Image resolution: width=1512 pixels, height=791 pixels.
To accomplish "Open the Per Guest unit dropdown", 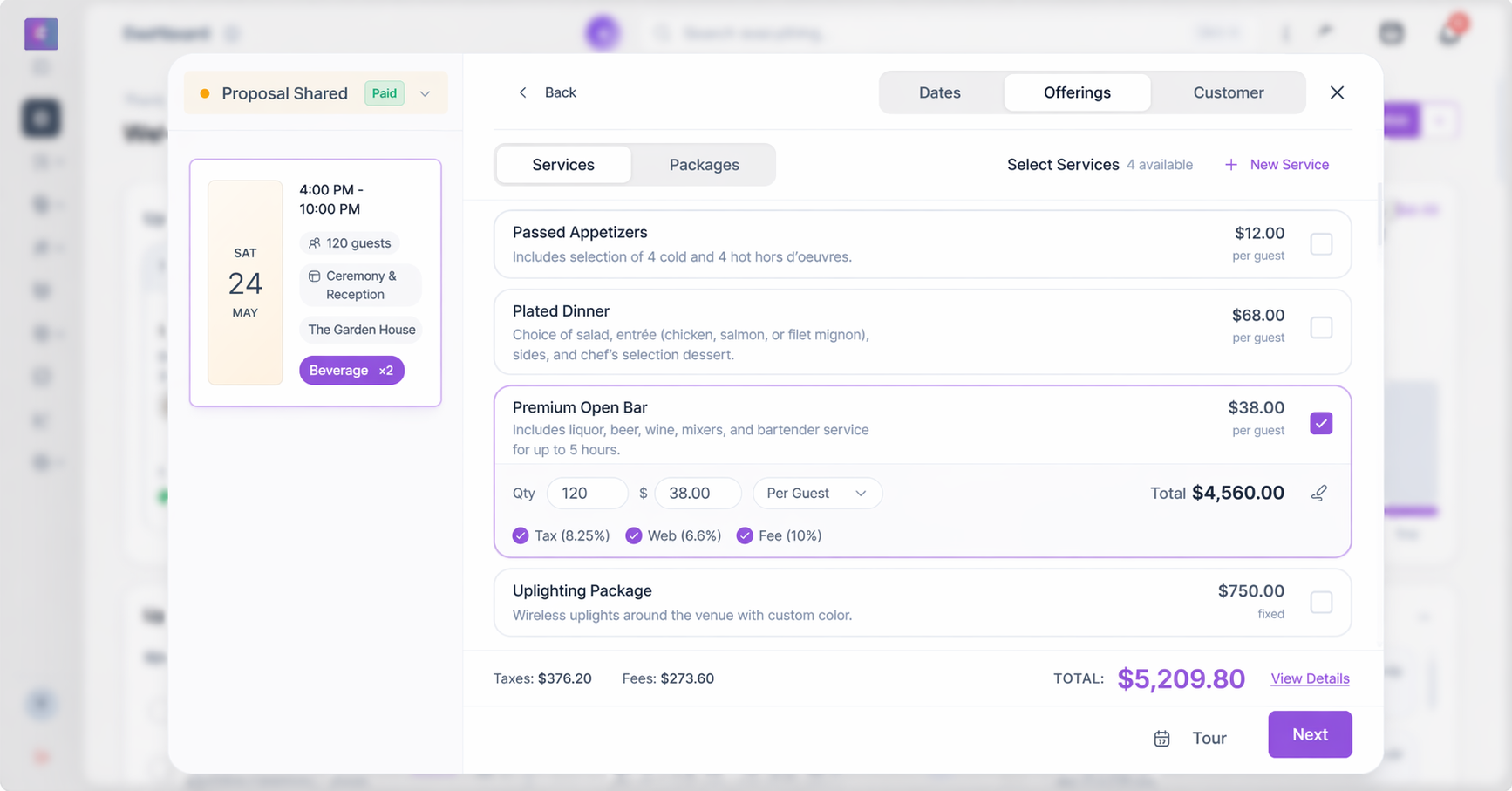I will (817, 493).
